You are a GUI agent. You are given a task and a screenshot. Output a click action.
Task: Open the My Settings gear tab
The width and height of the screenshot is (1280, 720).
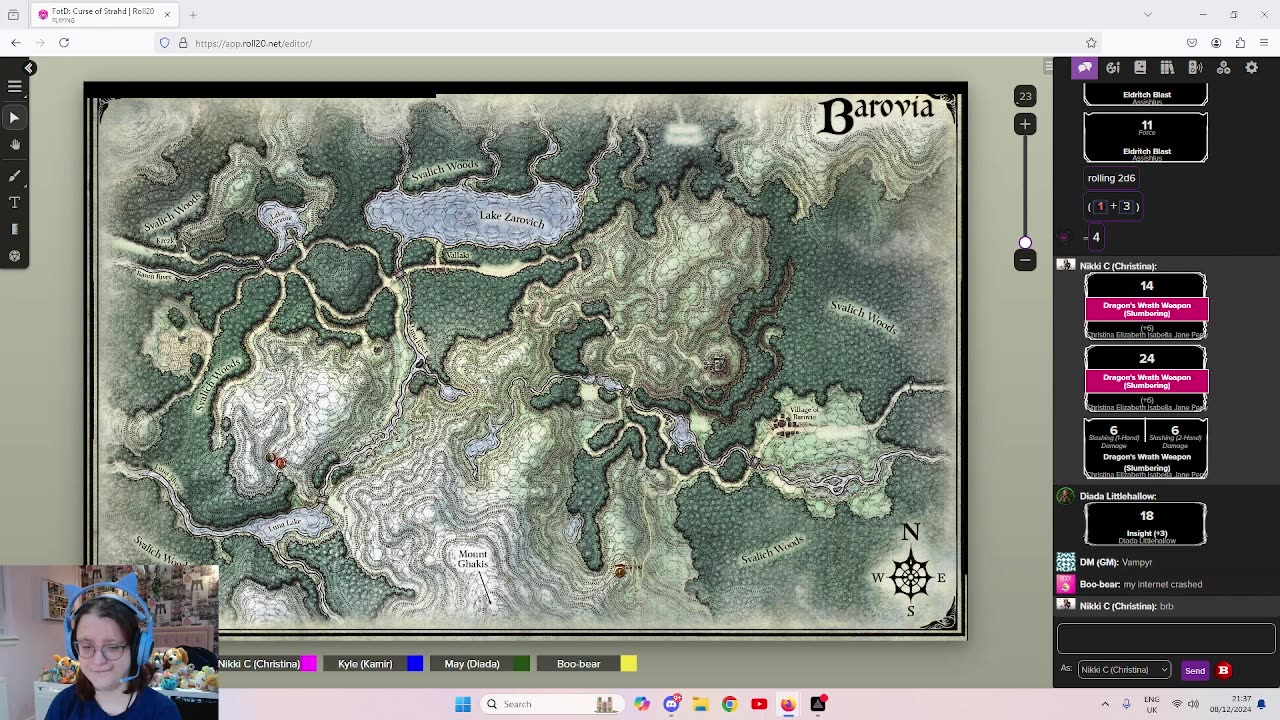click(1251, 67)
